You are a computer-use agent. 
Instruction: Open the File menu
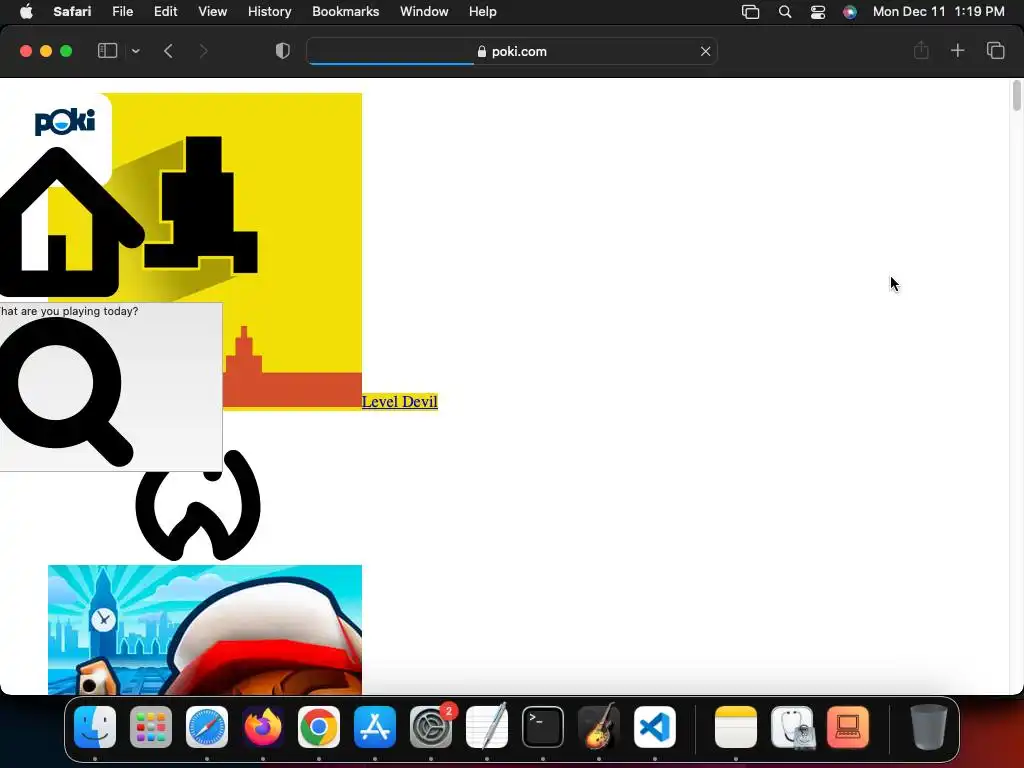[123, 12]
